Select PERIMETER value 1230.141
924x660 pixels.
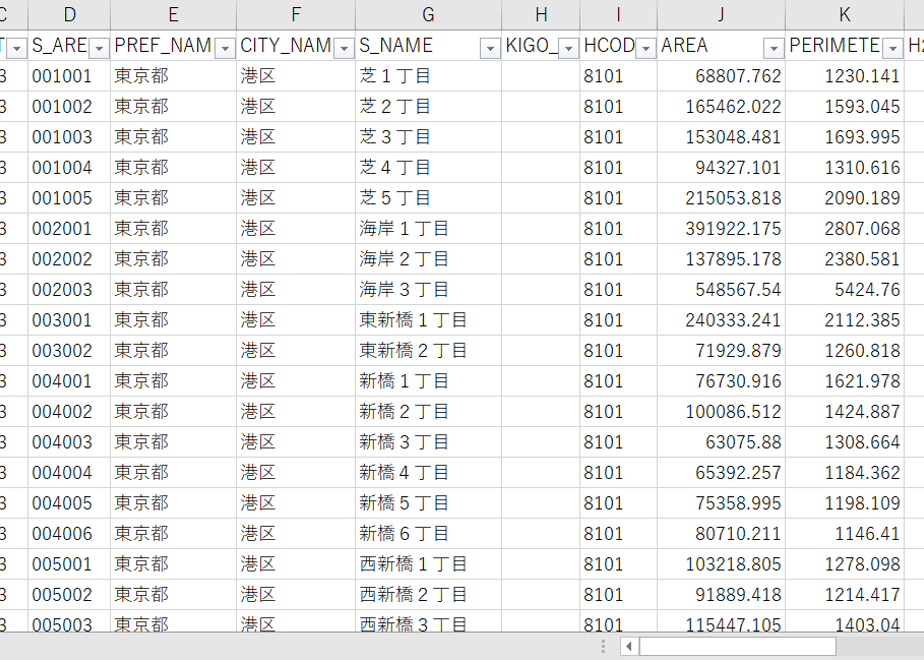[x=844, y=76]
